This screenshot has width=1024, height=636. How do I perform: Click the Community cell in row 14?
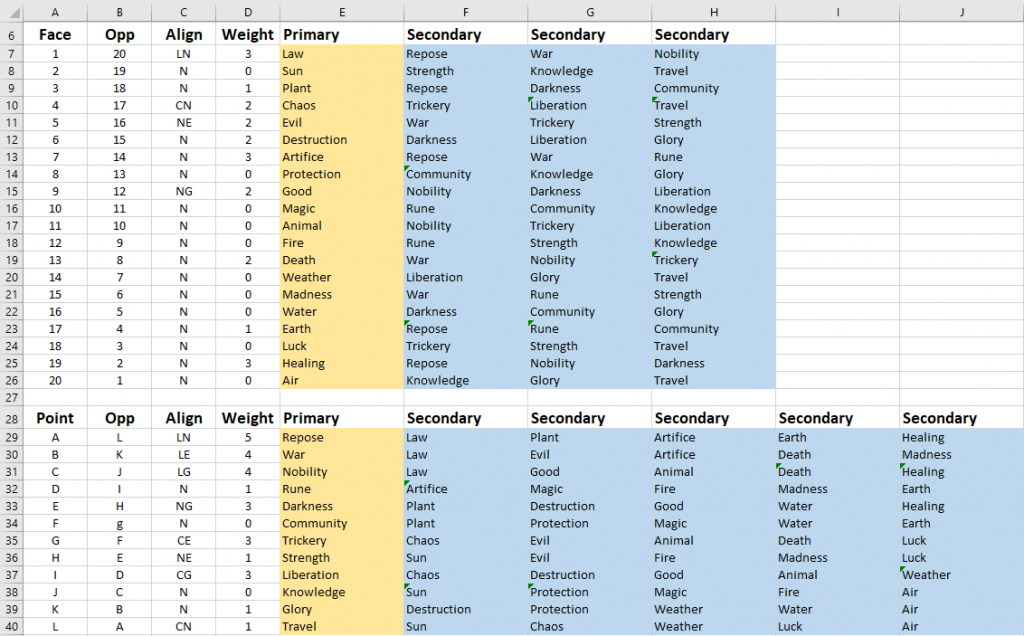pyautogui.click(x=466, y=174)
